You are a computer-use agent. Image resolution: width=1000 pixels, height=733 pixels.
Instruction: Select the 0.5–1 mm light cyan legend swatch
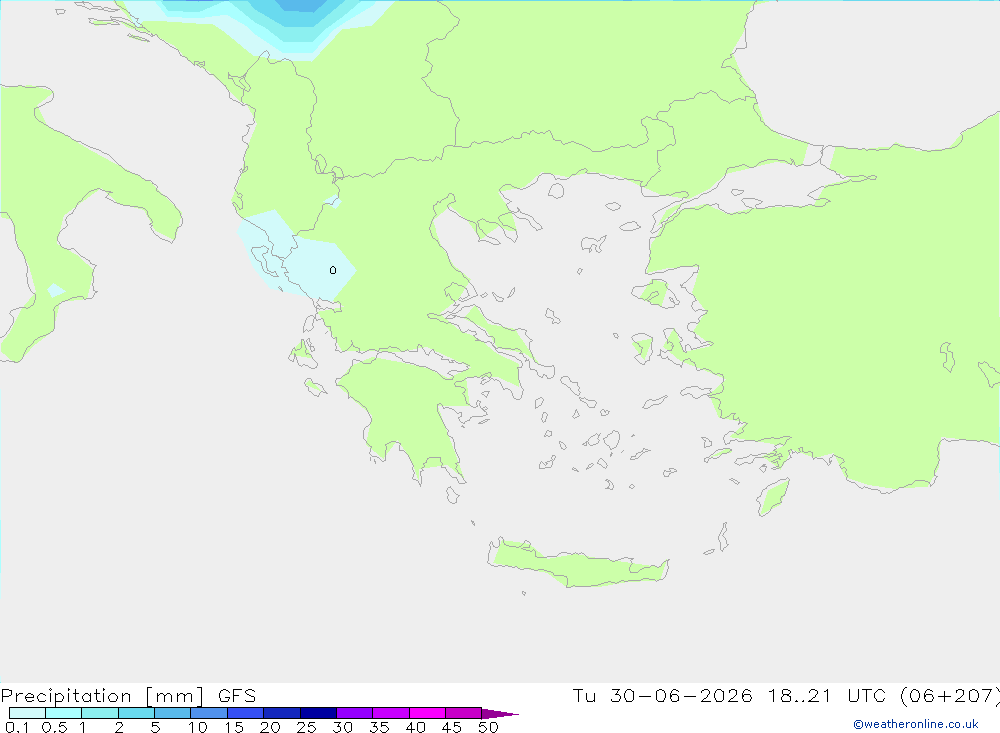click(64, 713)
